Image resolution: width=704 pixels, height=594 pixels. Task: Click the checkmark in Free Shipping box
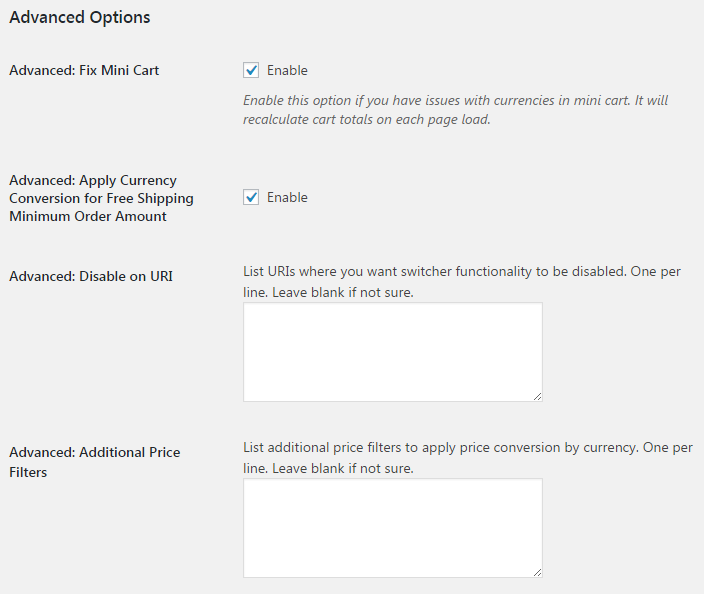251,197
